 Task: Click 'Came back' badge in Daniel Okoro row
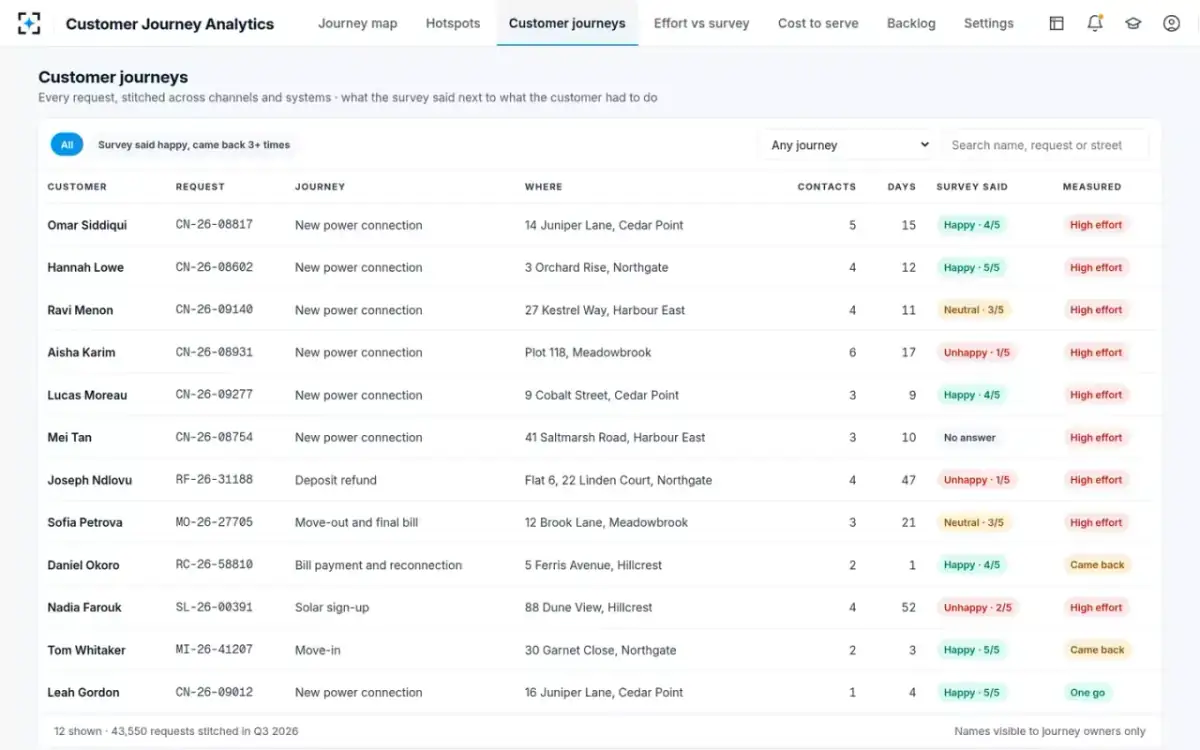[1097, 565]
